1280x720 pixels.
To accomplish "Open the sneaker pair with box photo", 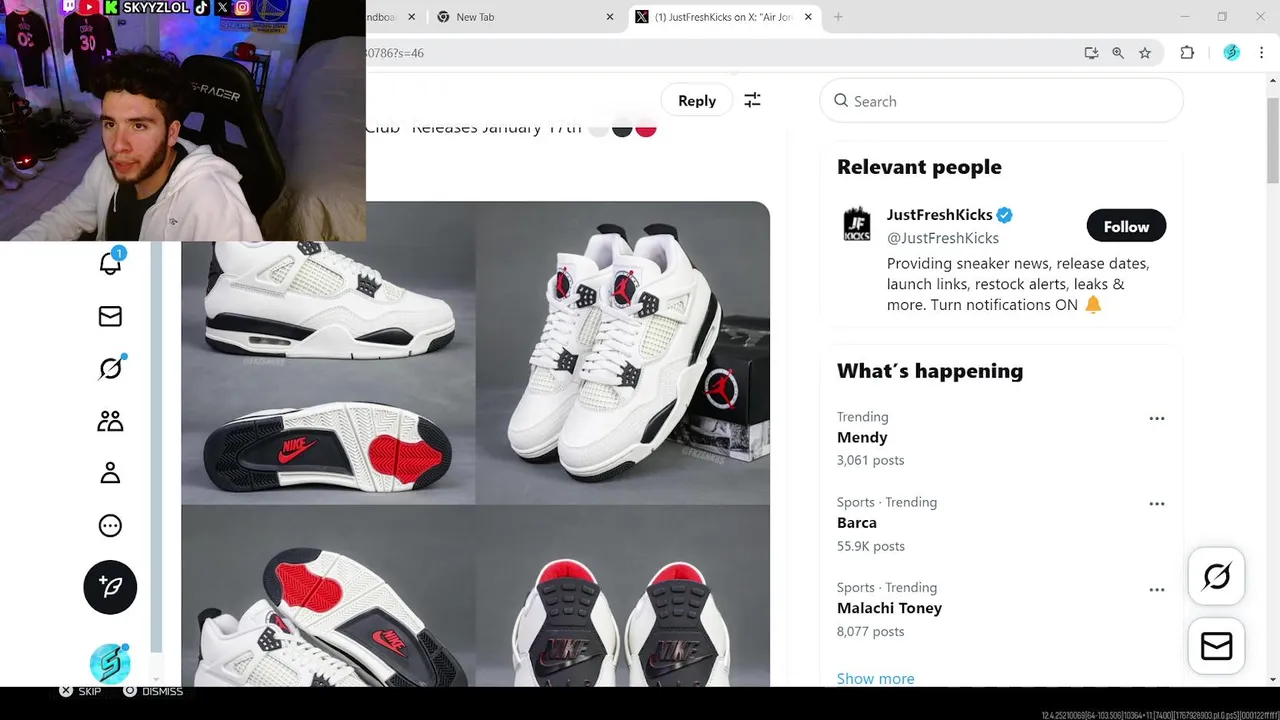I will pyautogui.click(x=623, y=352).
